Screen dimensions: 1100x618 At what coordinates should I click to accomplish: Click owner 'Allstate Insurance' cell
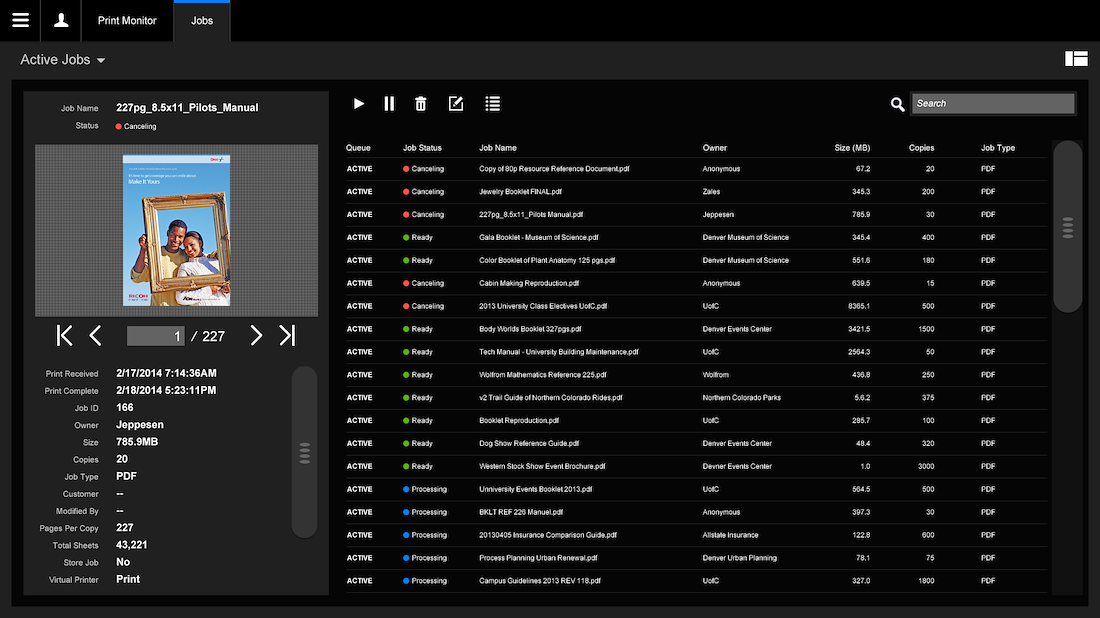point(730,535)
